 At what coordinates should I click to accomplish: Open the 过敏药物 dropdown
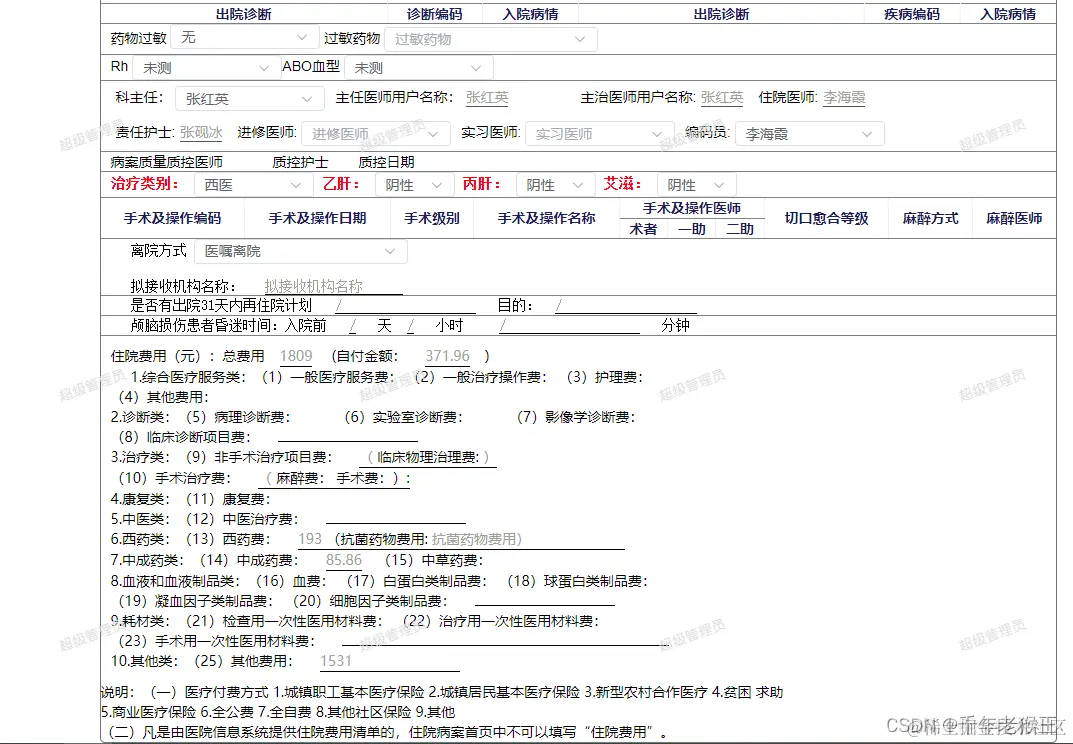[491, 38]
